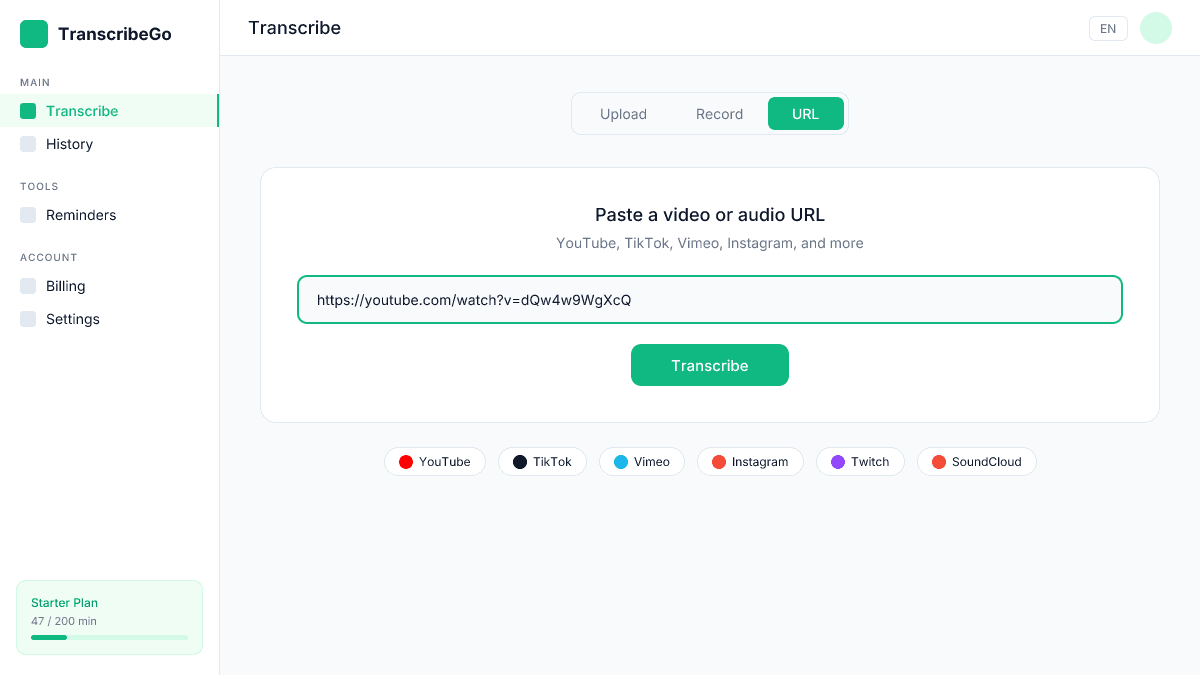The width and height of the screenshot is (1200, 675).
Task: Open the EN language selector
Action: (x=1108, y=28)
